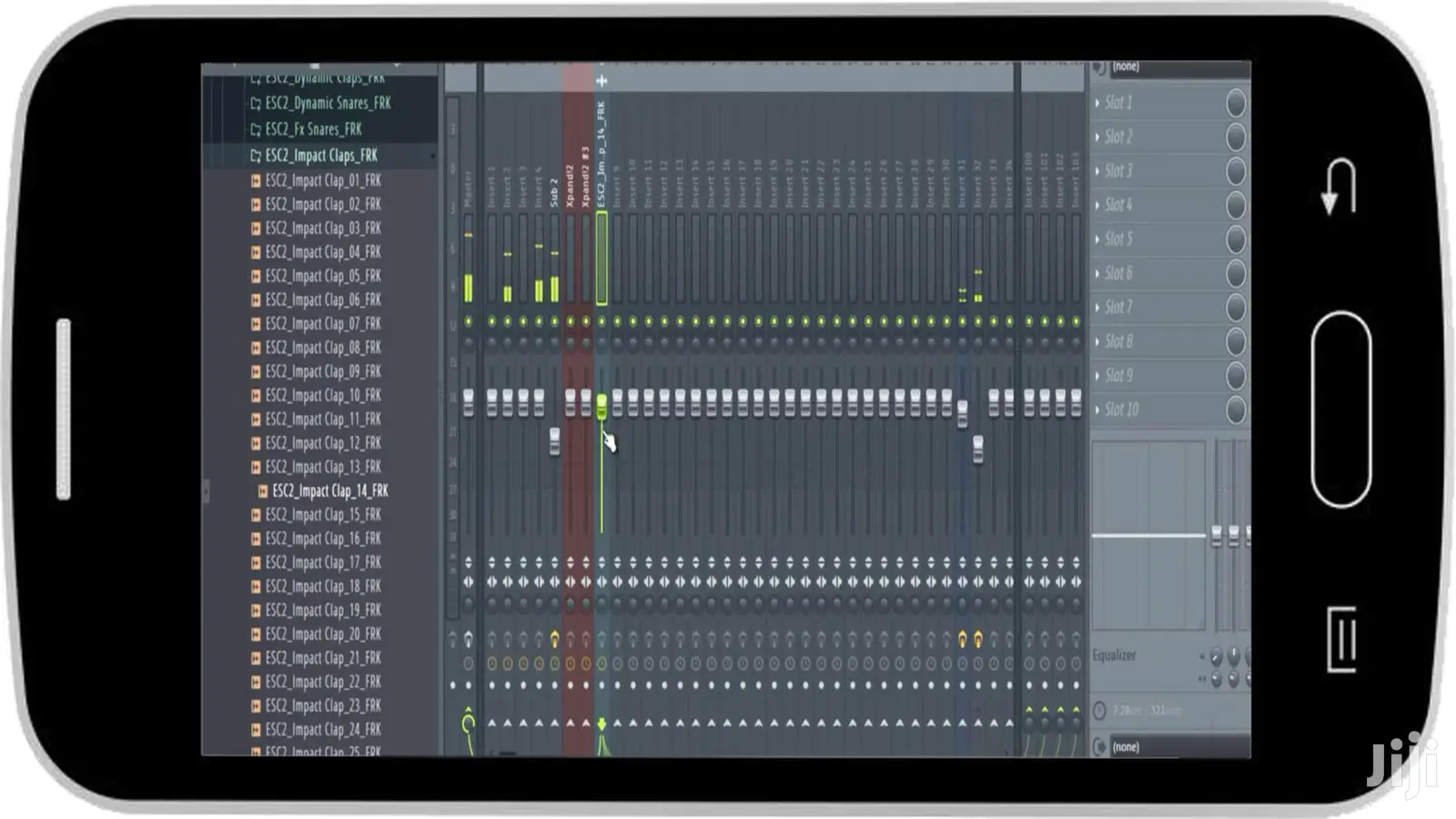Open the bottom (none) audio output dropdown

pyautogui.click(x=1179, y=747)
